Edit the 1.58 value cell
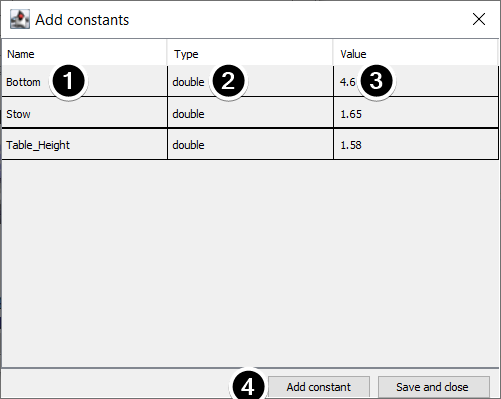The image size is (501, 399). click(416, 144)
